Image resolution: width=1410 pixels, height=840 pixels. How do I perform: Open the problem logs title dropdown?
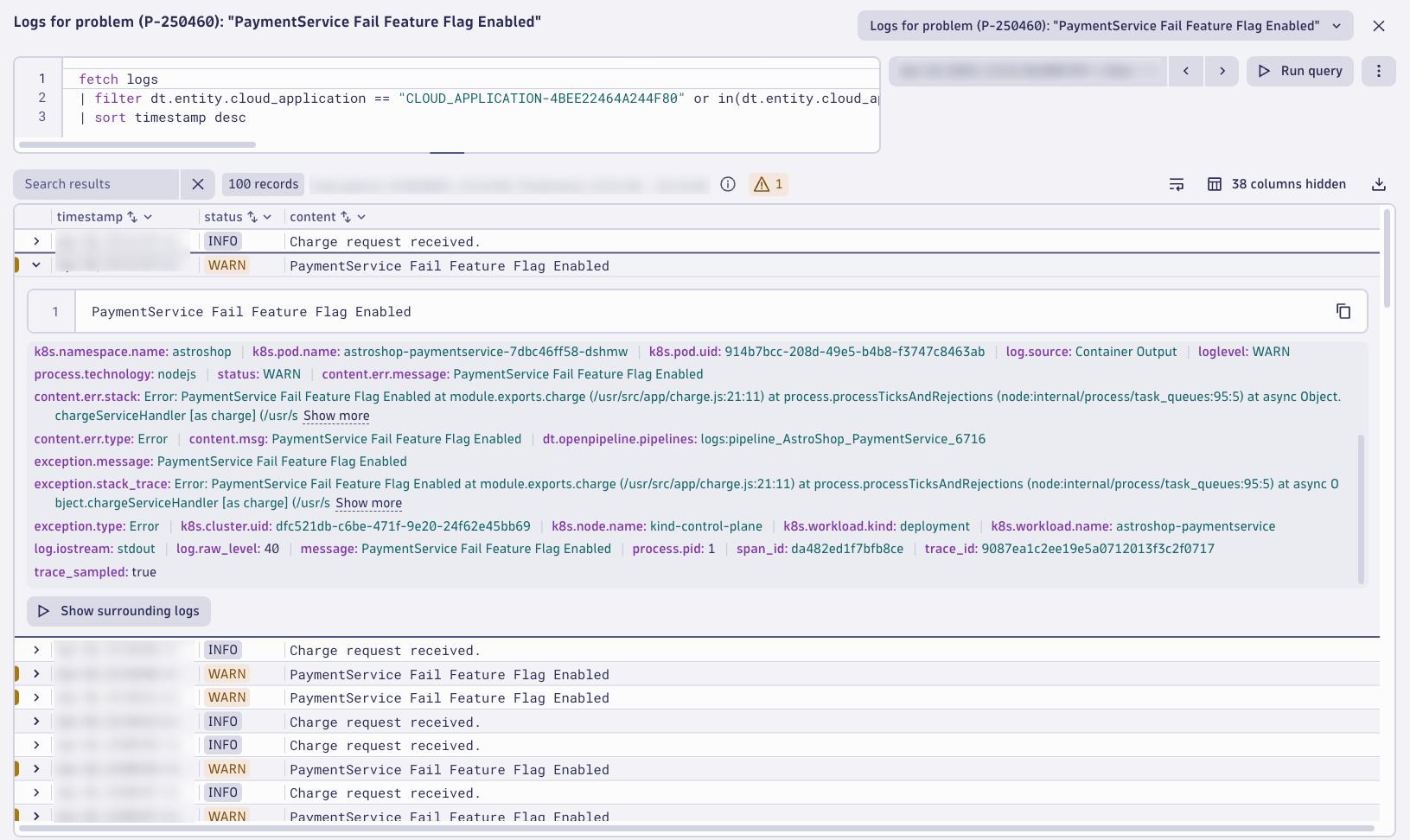(1105, 26)
